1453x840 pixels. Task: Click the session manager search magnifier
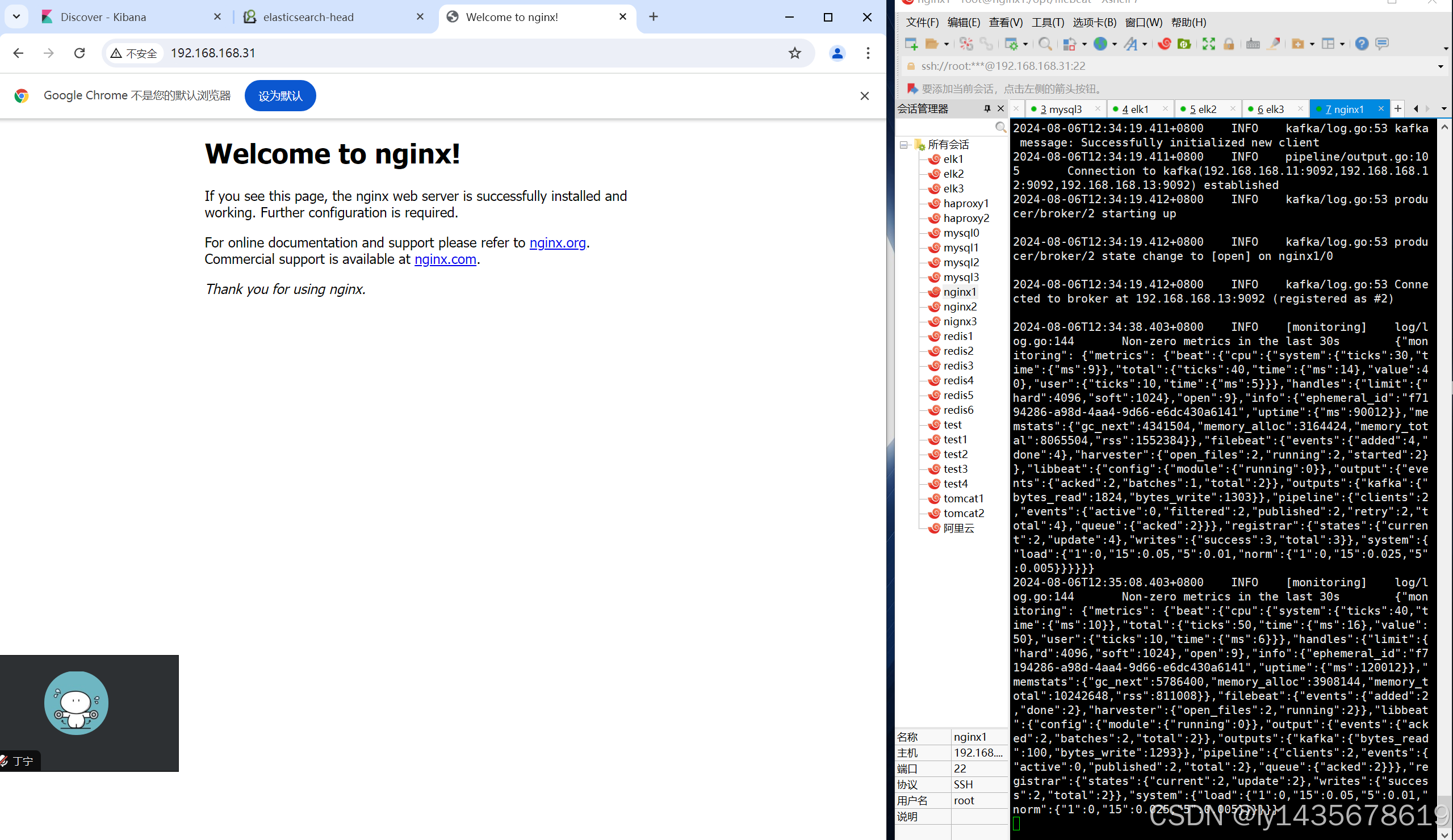tap(1000, 127)
